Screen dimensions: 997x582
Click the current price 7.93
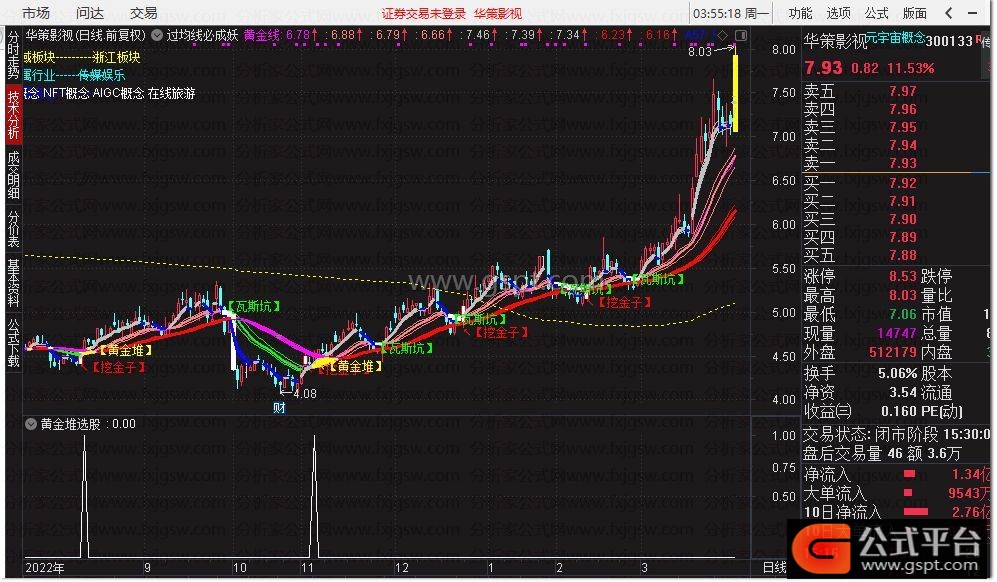point(823,68)
